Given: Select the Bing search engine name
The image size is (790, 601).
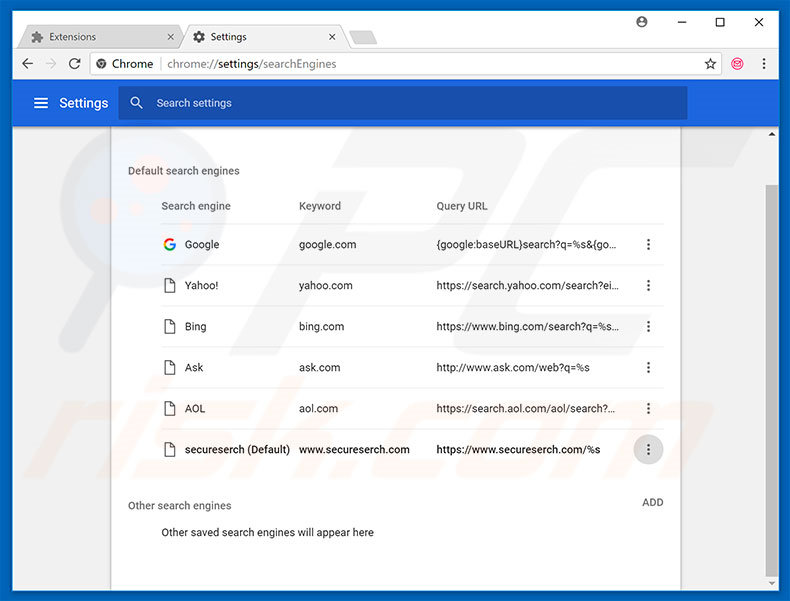Looking at the screenshot, I should tap(195, 326).
